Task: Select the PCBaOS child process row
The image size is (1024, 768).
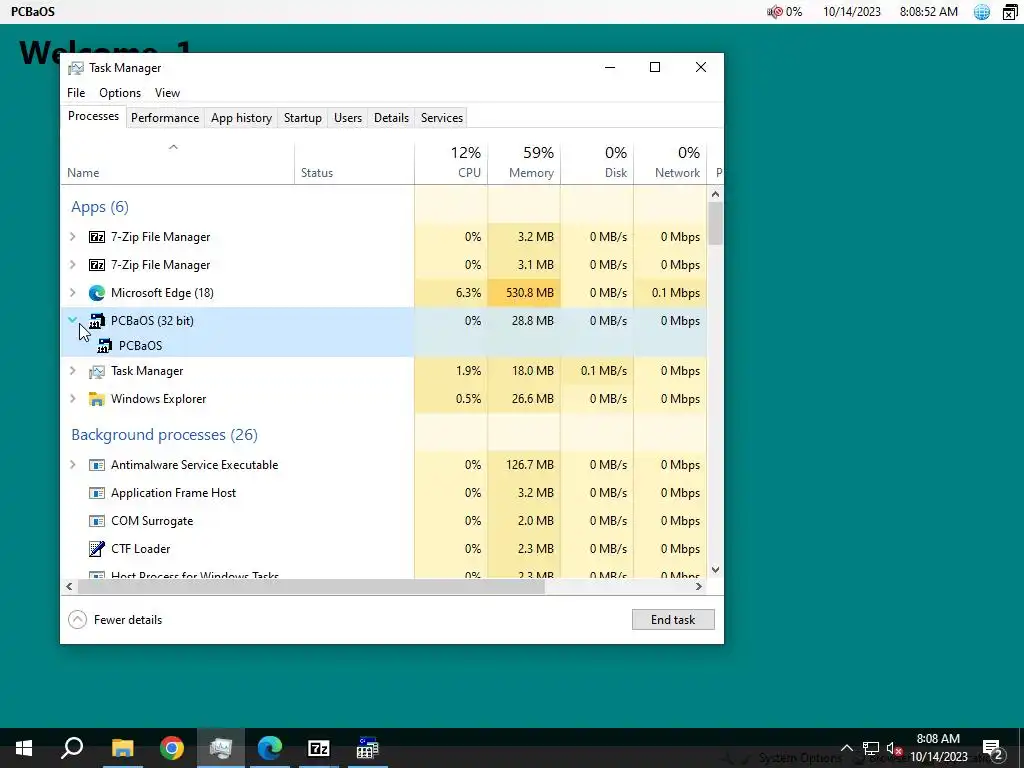Action: click(x=384, y=345)
